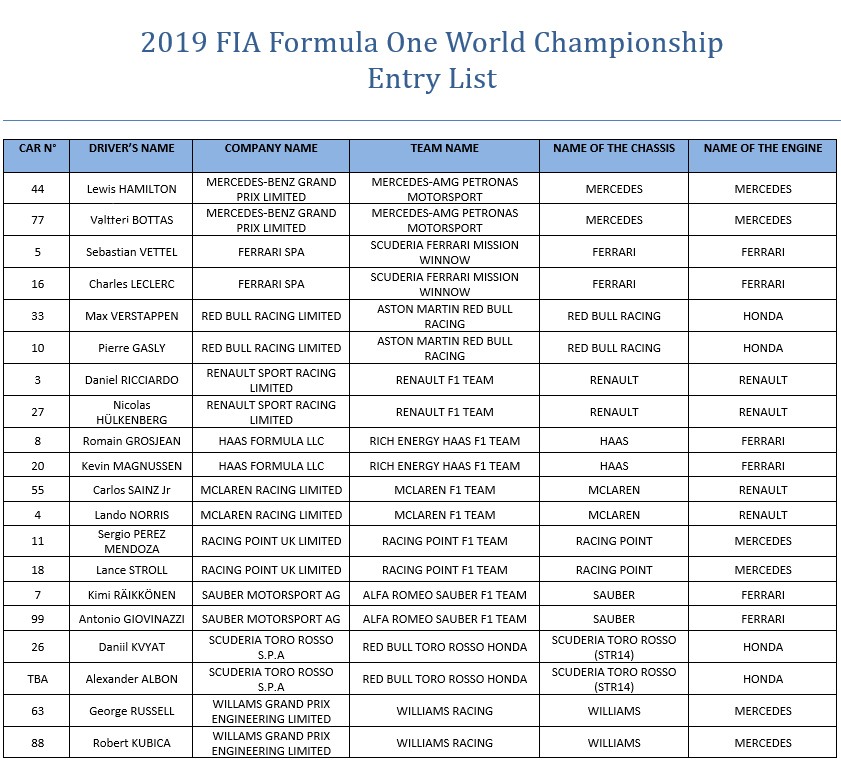The height and width of the screenshot is (760, 841).
Task: Select the Lando NORRIS driver cell
Action: pyautogui.click(x=131, y=515)
